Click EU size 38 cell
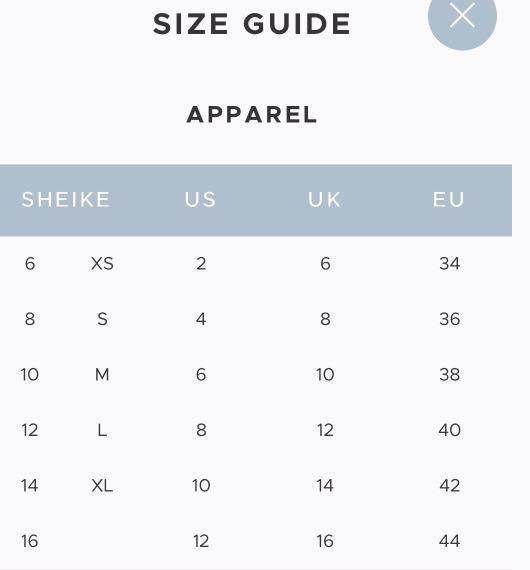The image size is (530, 570). click(450, 374)
